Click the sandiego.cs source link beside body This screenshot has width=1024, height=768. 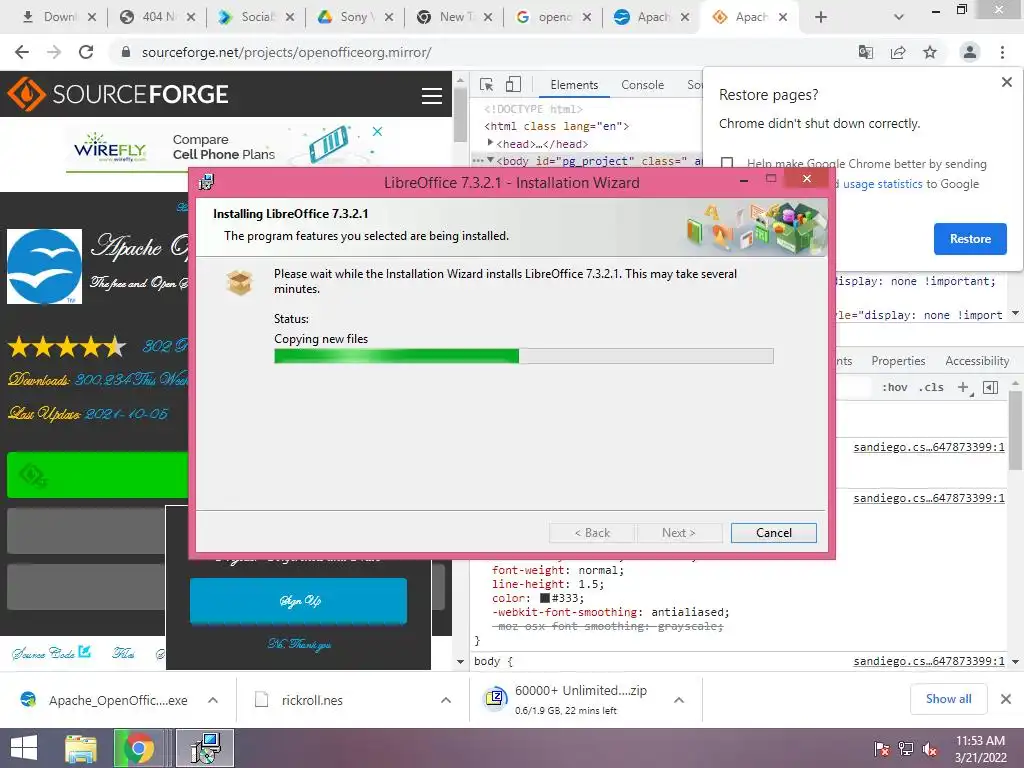pos(929,661)
